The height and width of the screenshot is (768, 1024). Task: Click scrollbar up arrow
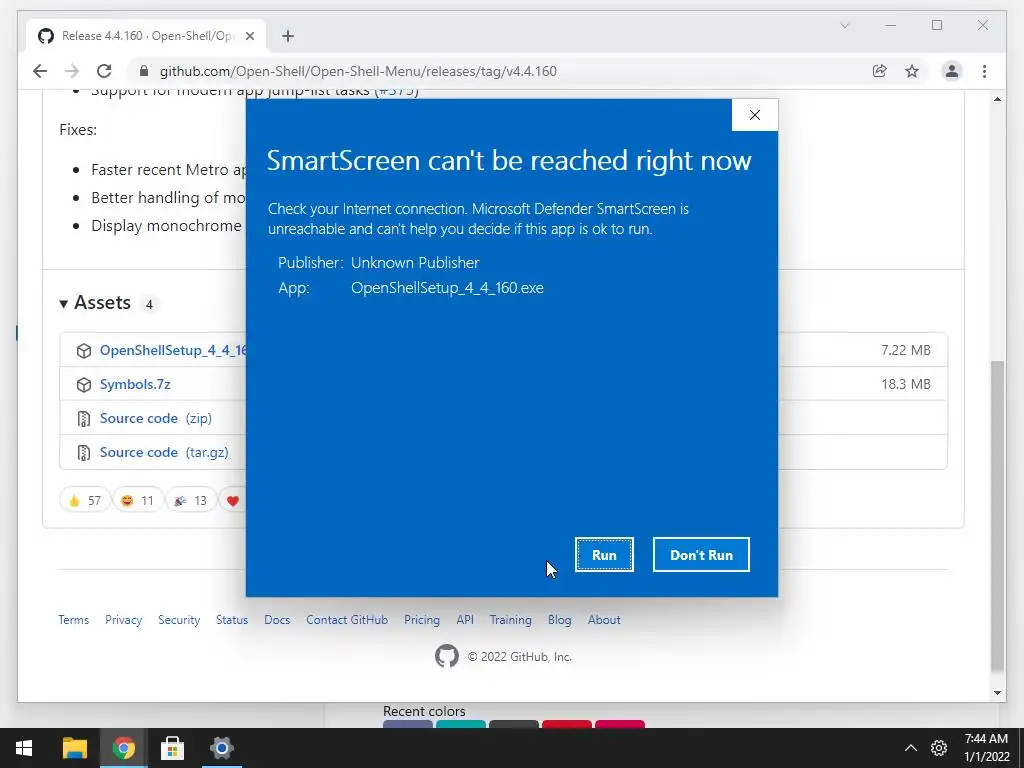(997, 99)
